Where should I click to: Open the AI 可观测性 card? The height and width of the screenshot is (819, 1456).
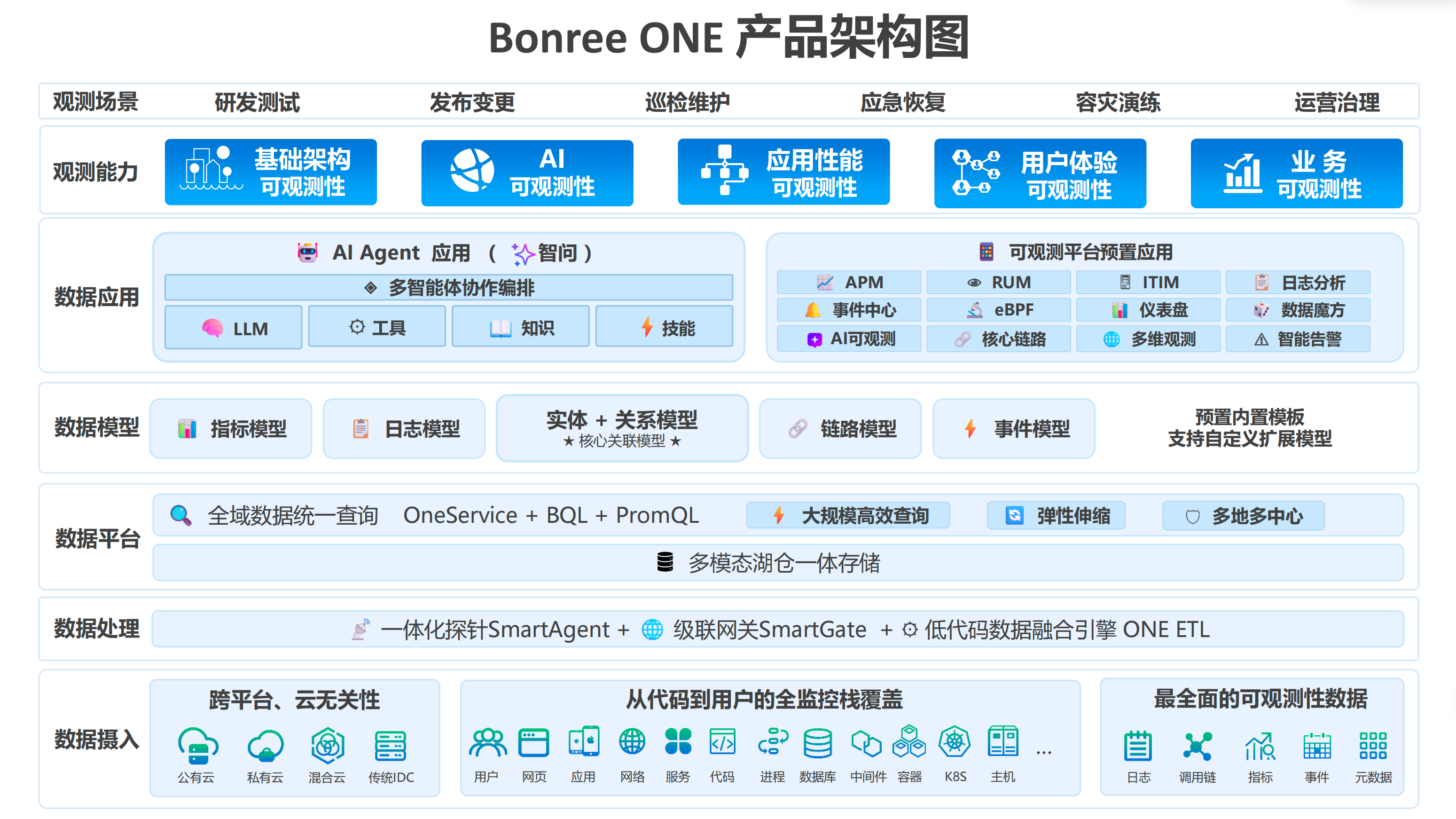(x=527, y=173)
